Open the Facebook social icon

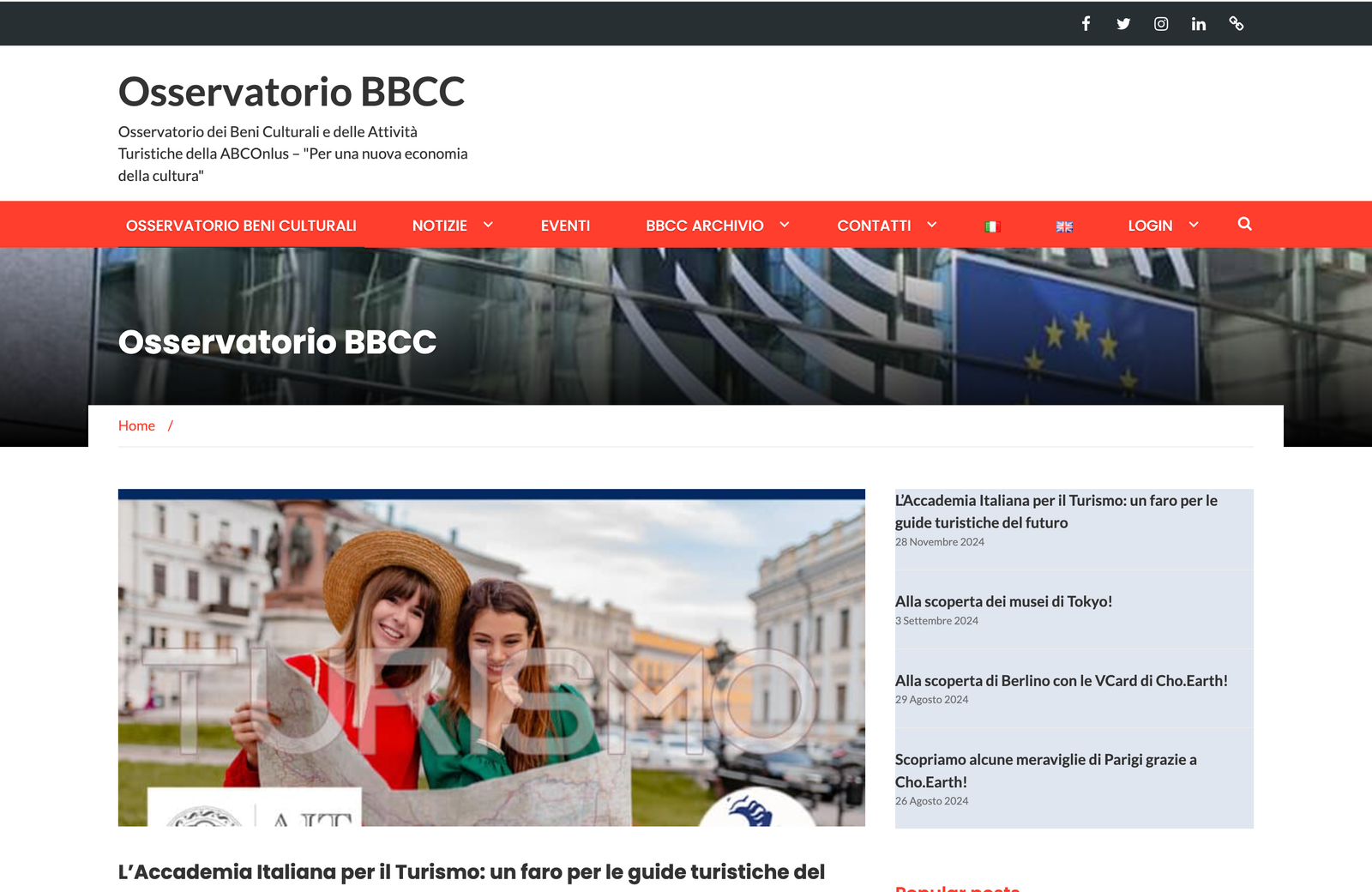(x=1086, y=24)
